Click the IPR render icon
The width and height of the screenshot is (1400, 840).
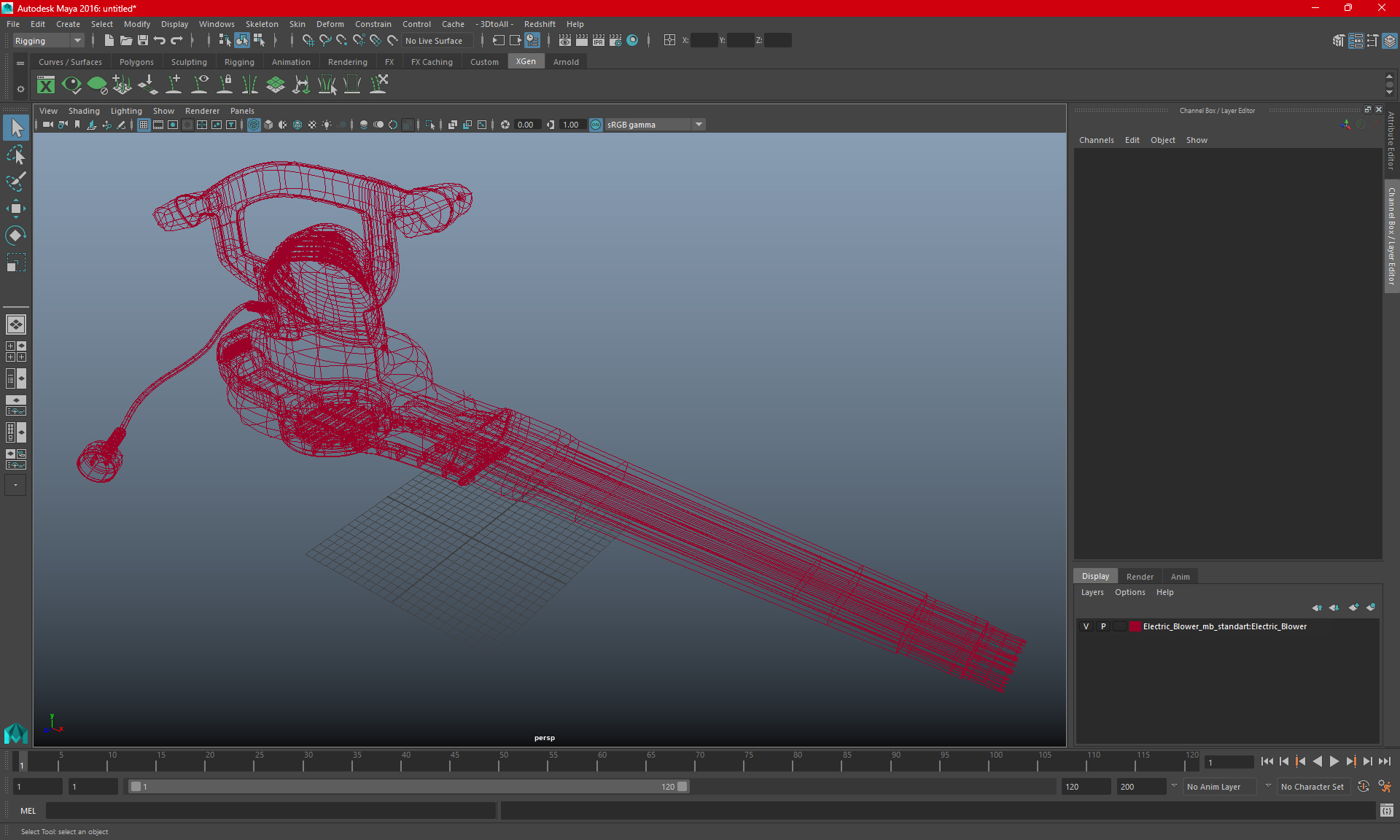coord(598,41)
